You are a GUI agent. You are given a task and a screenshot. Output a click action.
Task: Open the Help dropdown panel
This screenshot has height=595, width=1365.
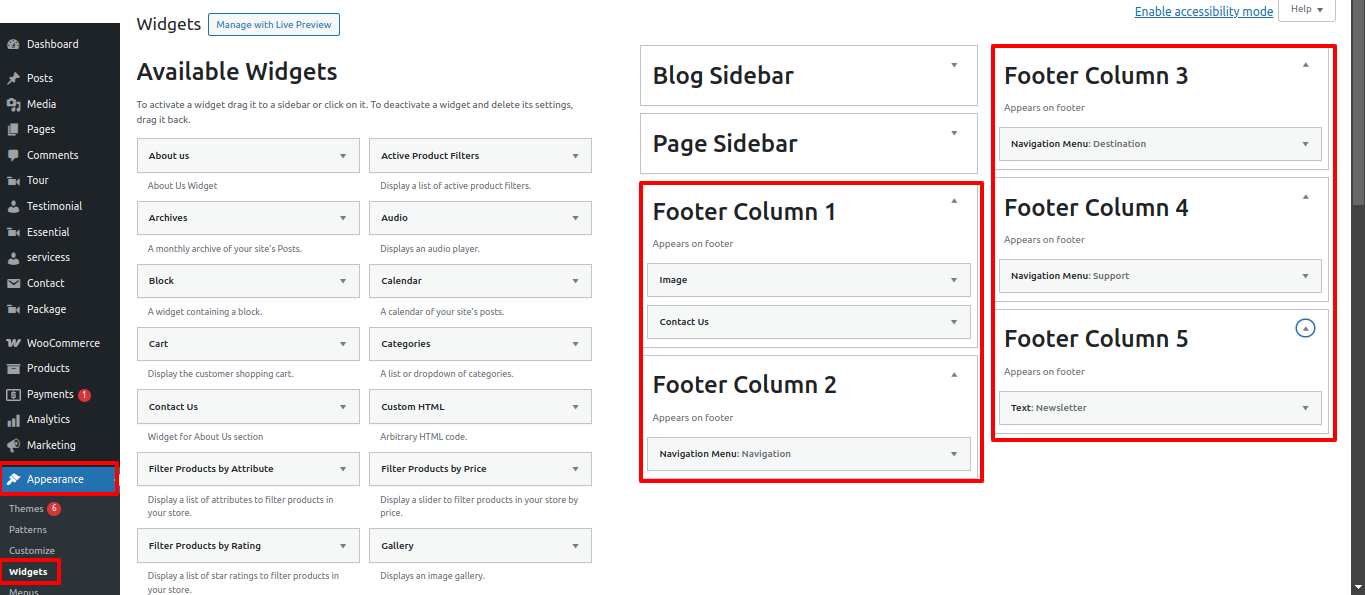[1306, 8]
